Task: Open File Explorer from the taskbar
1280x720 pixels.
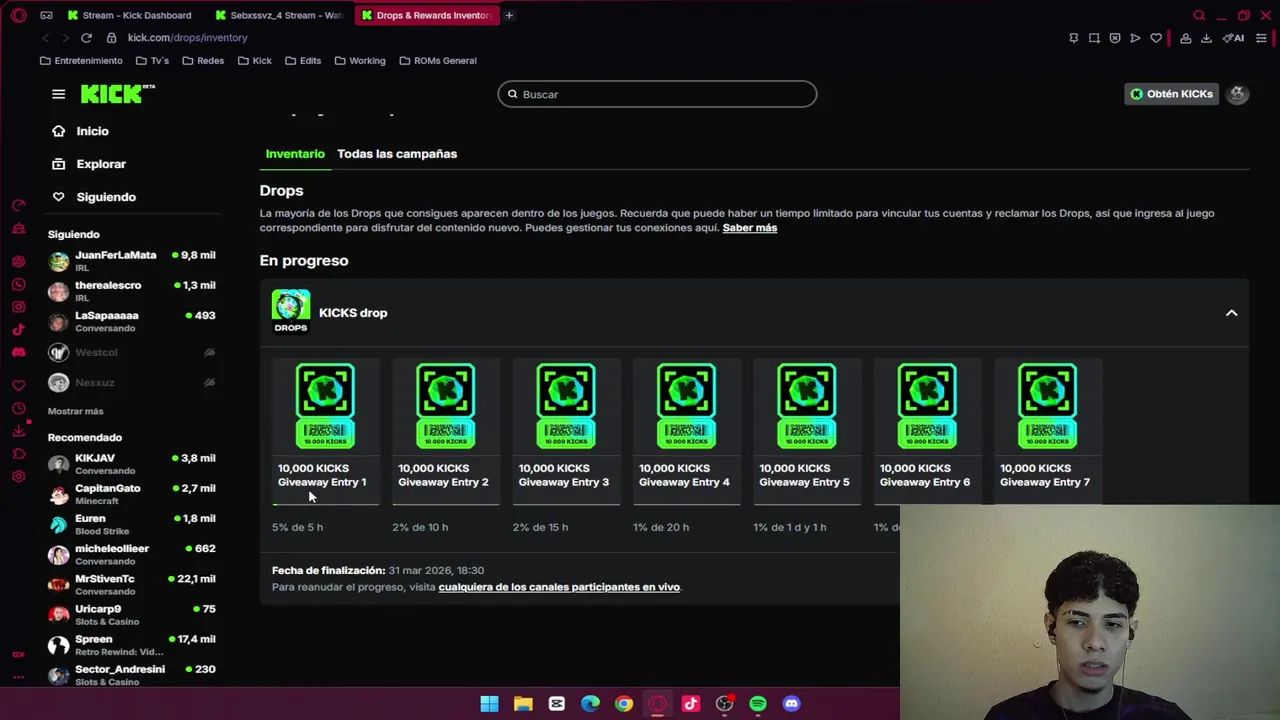Action: [523, 704]
